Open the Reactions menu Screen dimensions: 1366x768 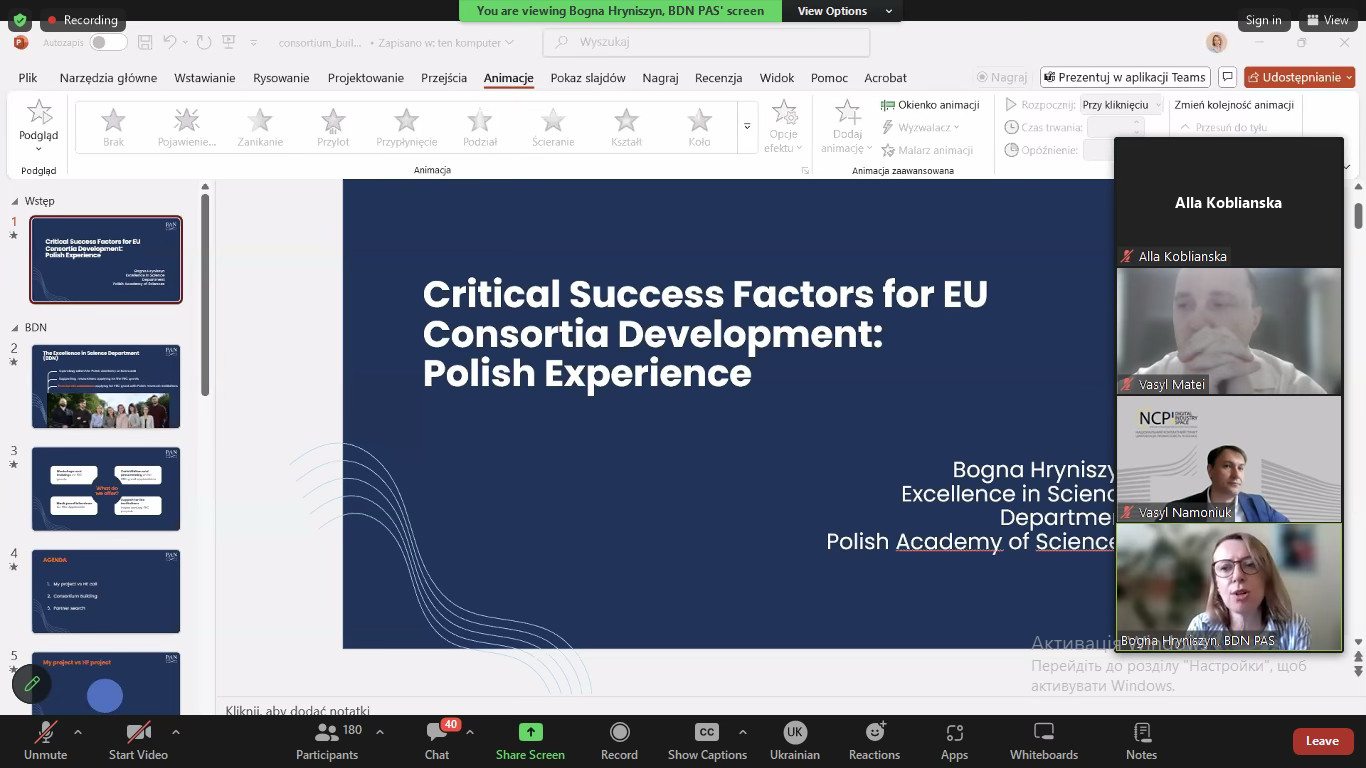[x=874, y=741]
